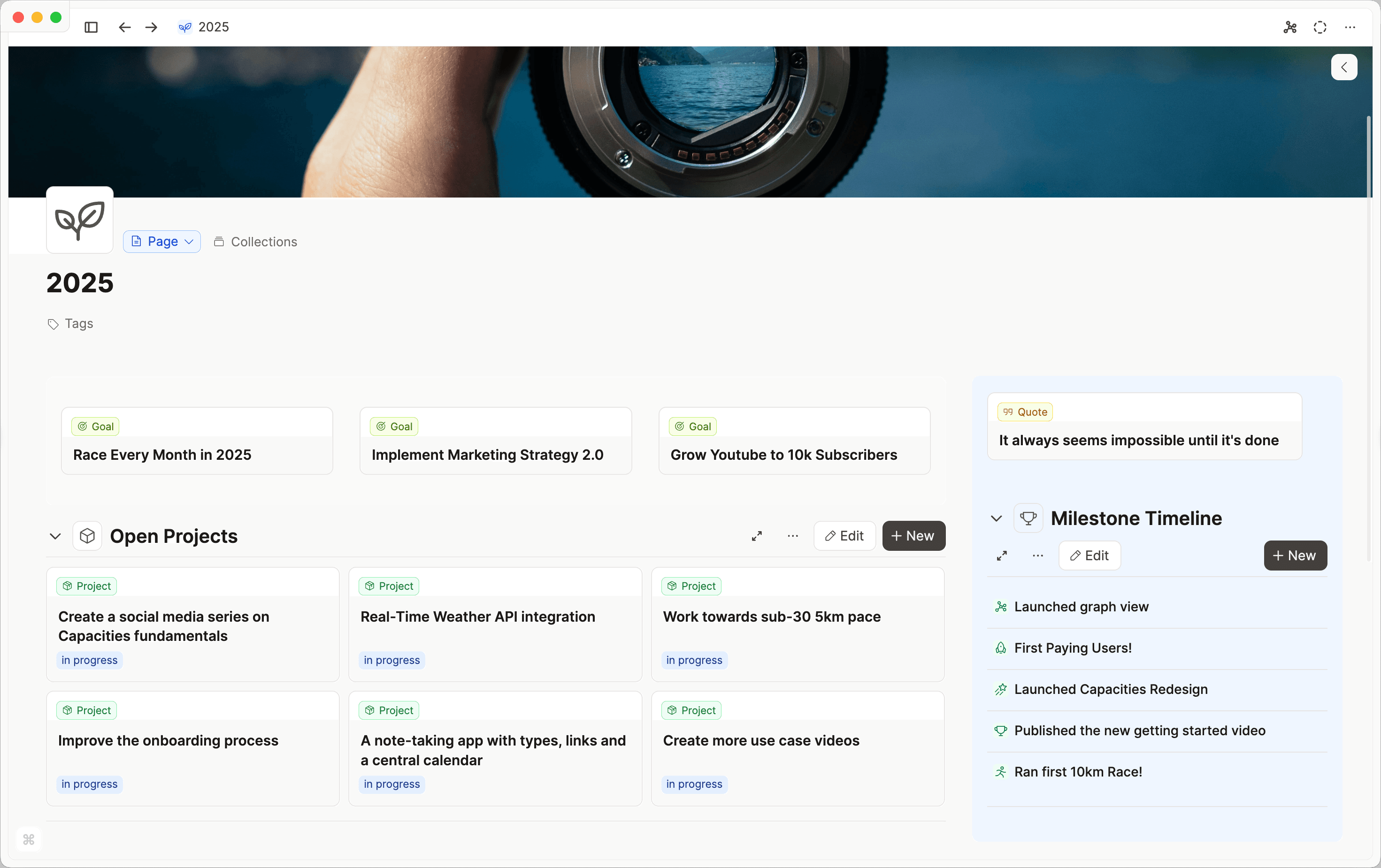This screenshot has width=1381, height=868.
Task: Add tags in the Tags field
Action: tap(78, 323)
